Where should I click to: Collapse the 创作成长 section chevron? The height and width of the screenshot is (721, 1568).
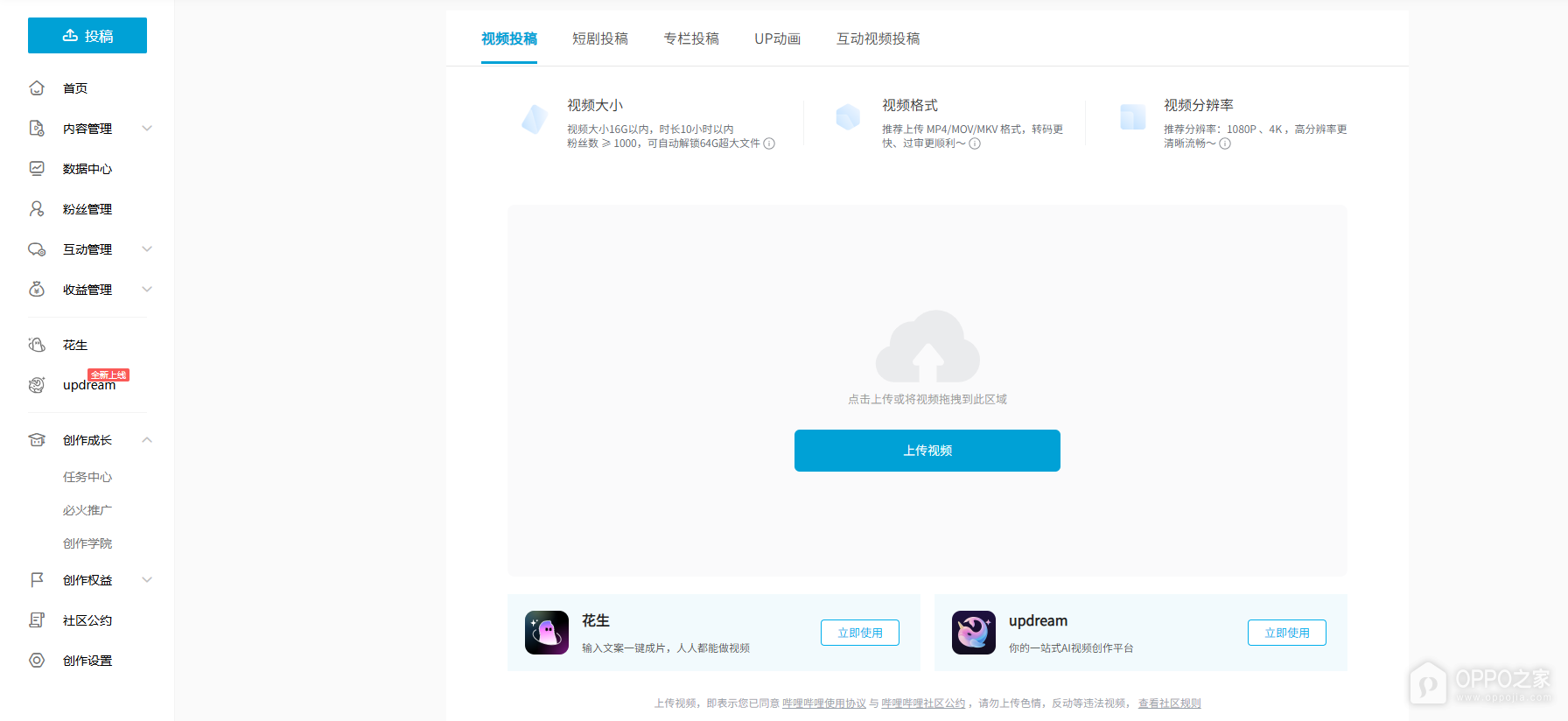[x=147, y=439]
